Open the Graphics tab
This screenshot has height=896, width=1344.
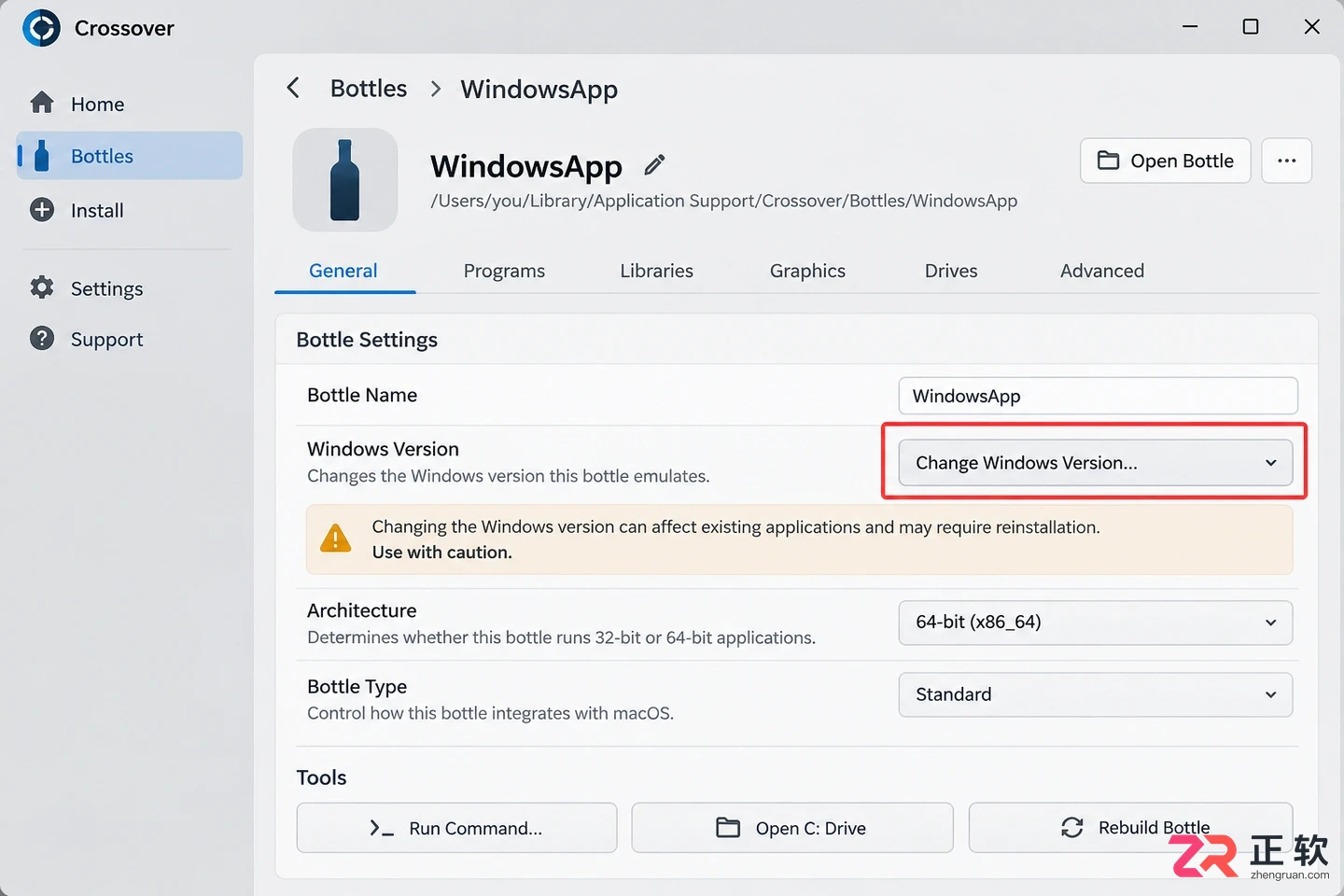click(807, 271)
